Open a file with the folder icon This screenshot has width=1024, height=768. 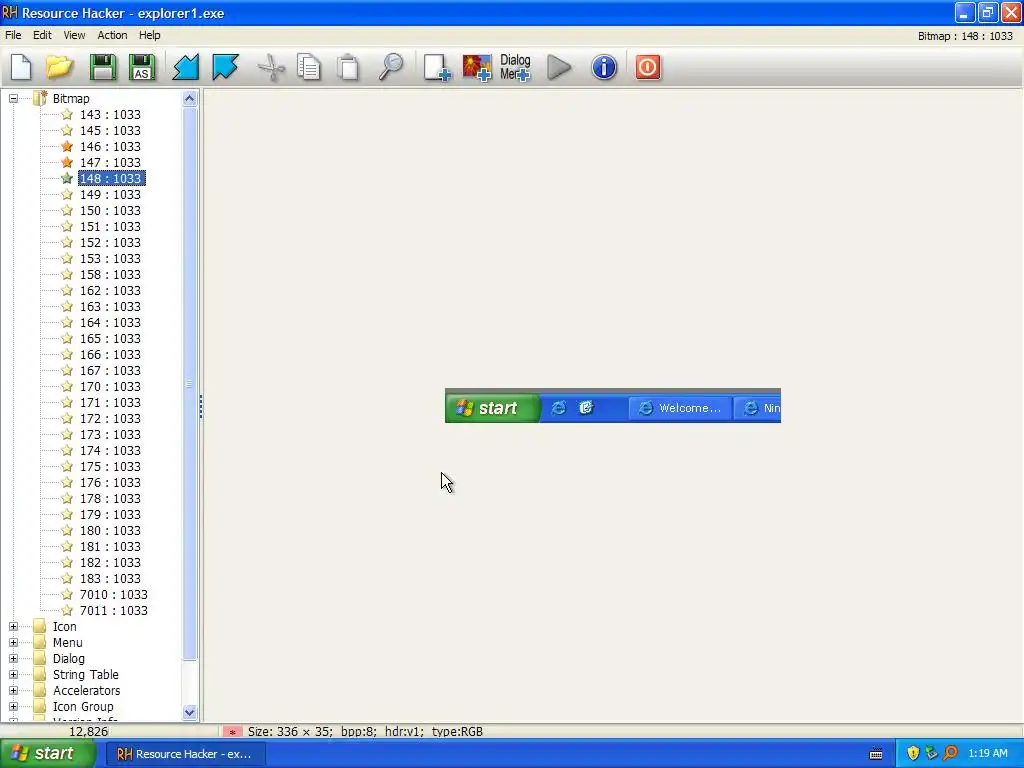pos(59,67)
